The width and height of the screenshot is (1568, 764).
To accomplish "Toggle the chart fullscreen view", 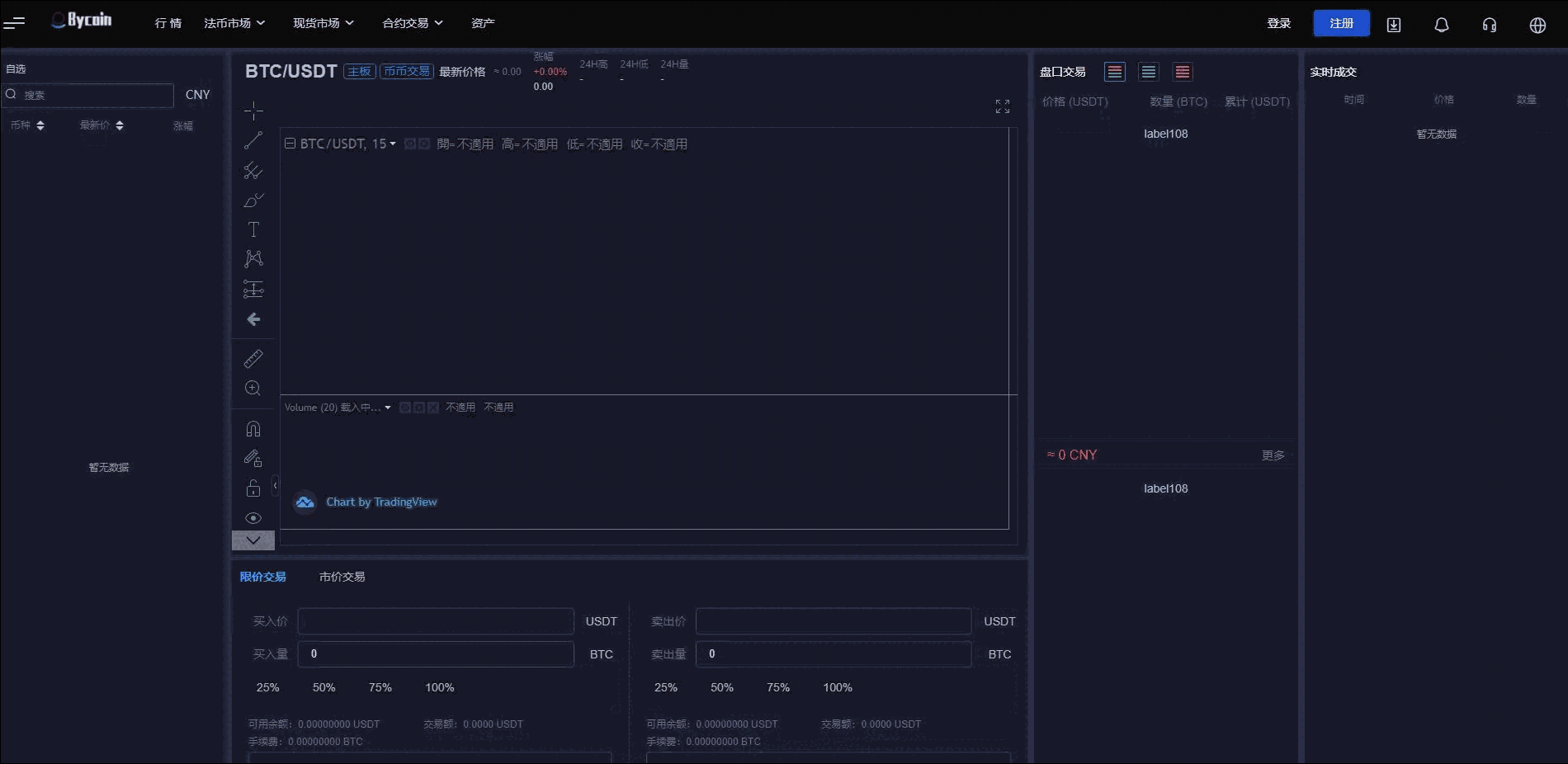I will point(1002,106).
